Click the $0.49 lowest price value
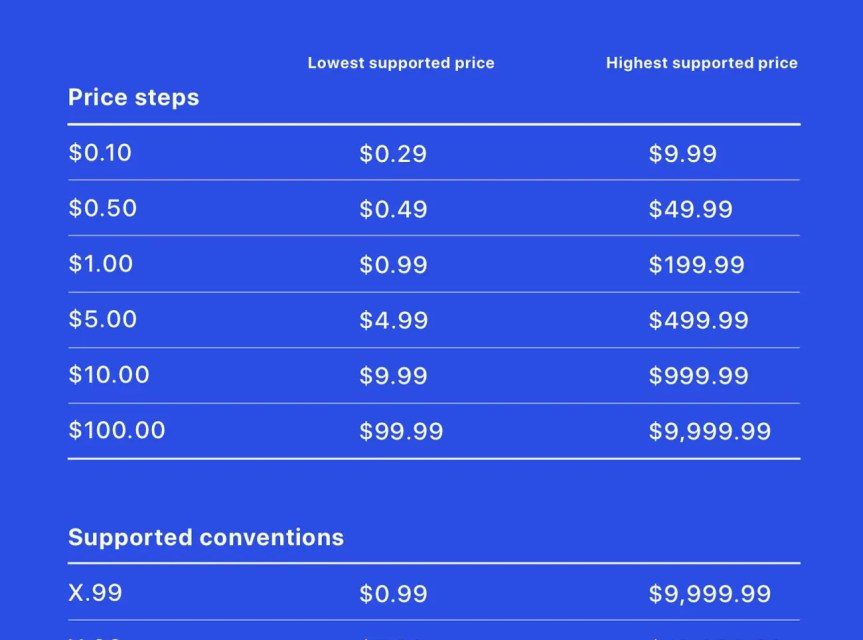This screenshot has height=640, width=863. pyautogui.click(x=393, y=210)
